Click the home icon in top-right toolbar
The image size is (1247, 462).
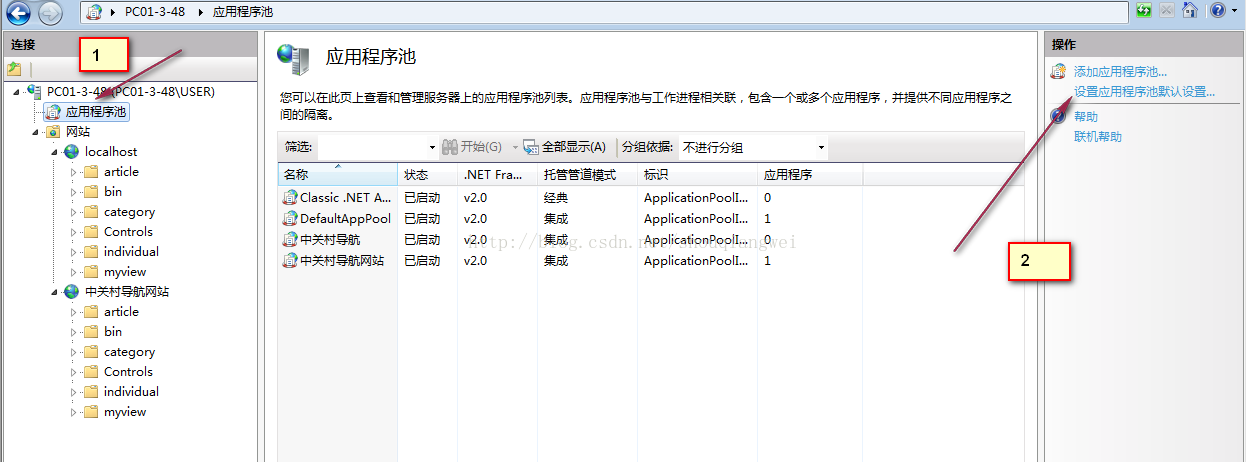1189,11
